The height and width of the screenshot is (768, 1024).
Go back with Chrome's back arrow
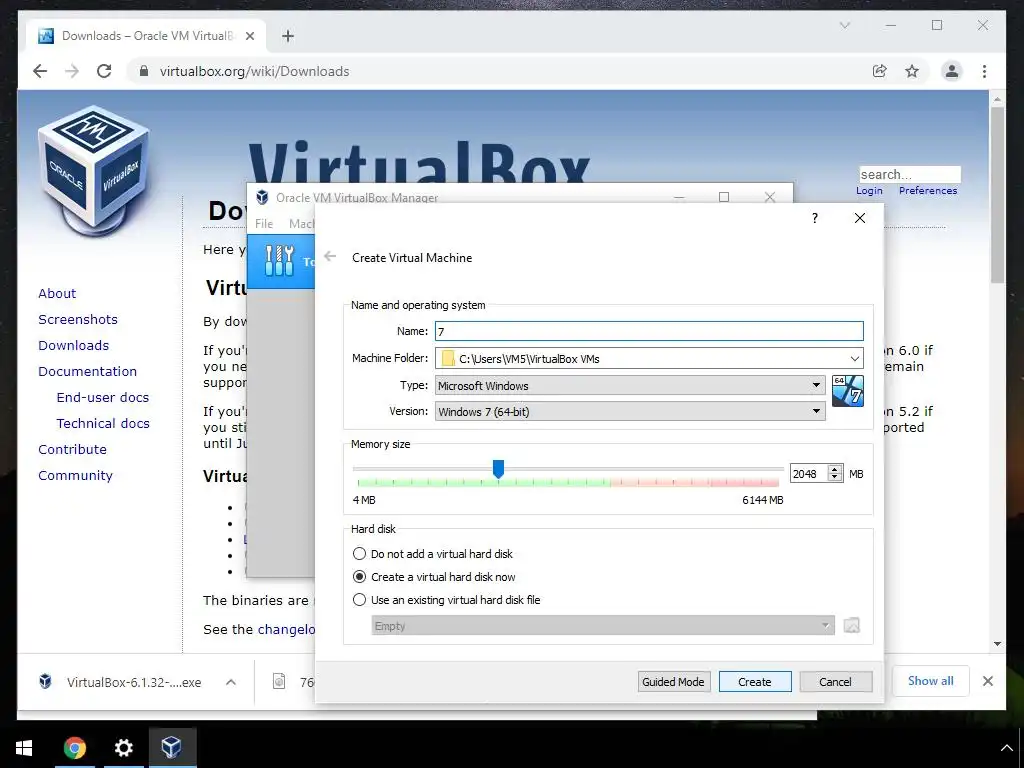[x=40, y=71]
